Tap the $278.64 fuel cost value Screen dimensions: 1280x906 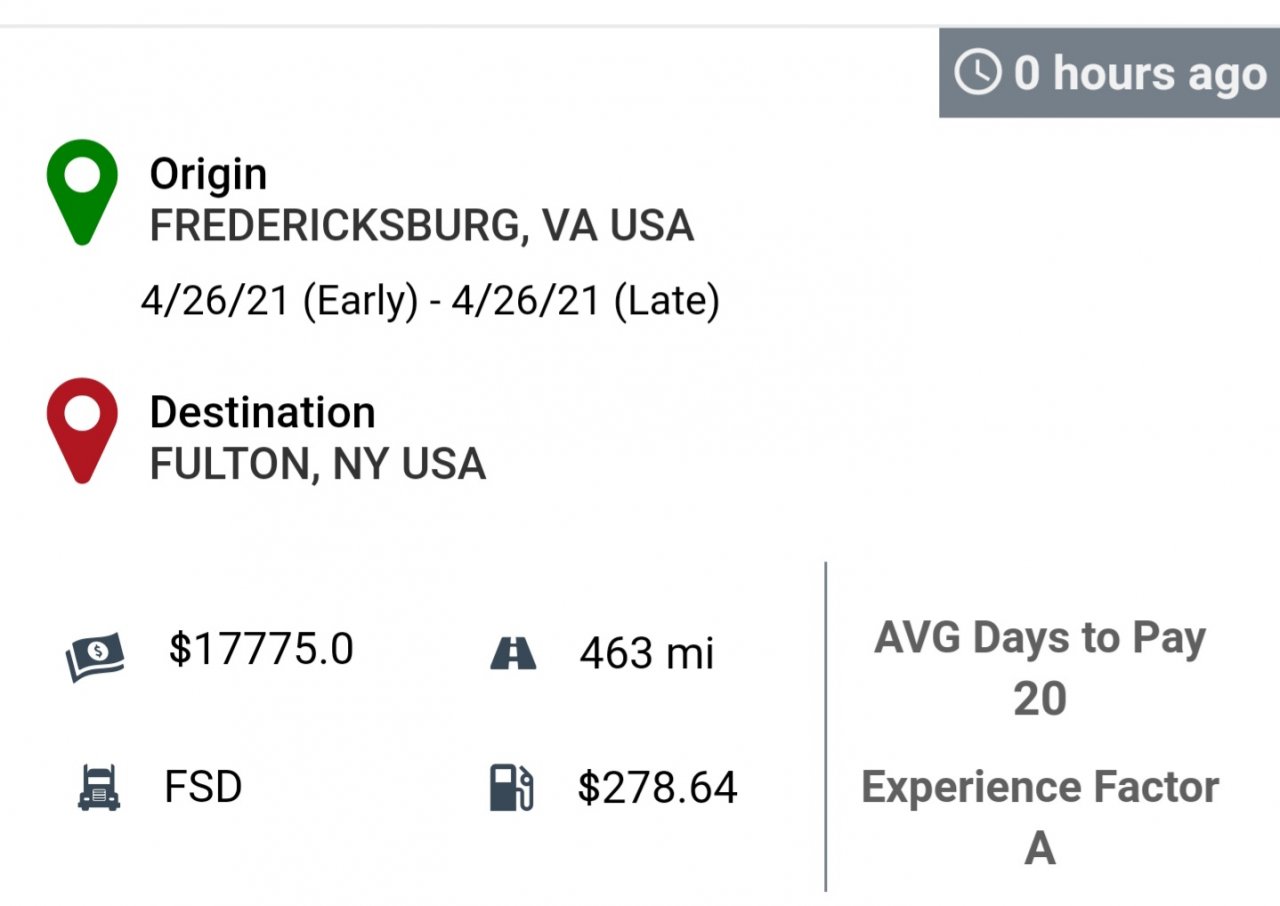(657, 787)
